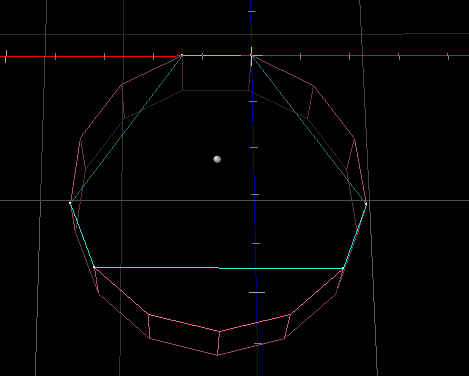This screenshot has width=469, height=376.
Task: Select the white sphere near the center
Action: pos(217,159)
